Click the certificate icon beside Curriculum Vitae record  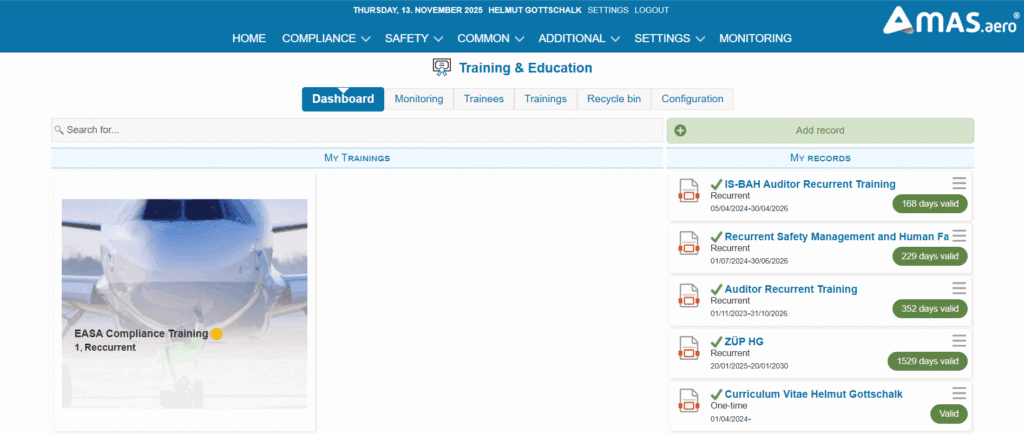(687, 401)
